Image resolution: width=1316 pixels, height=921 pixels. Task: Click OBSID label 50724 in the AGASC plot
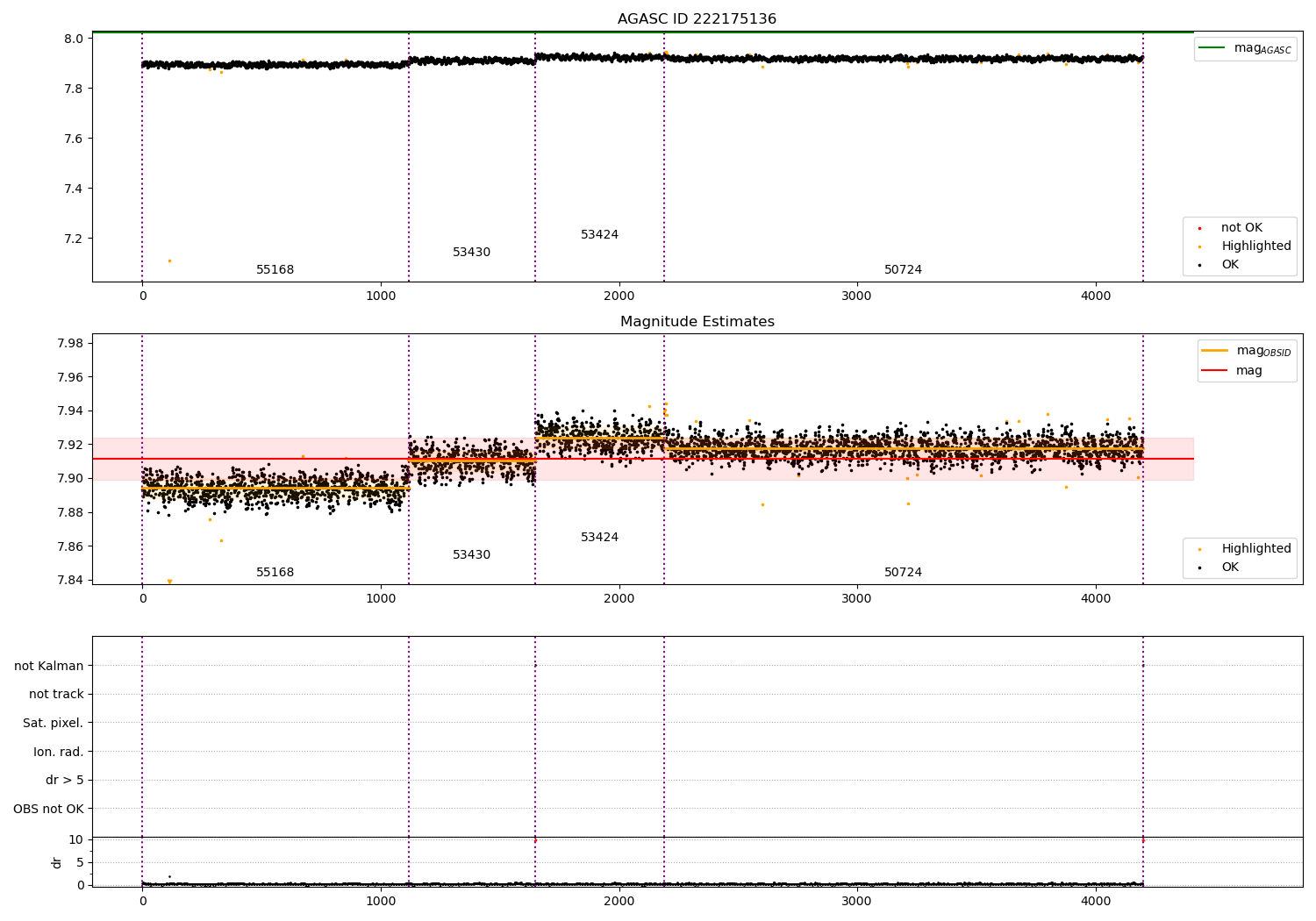pos(904,270)
